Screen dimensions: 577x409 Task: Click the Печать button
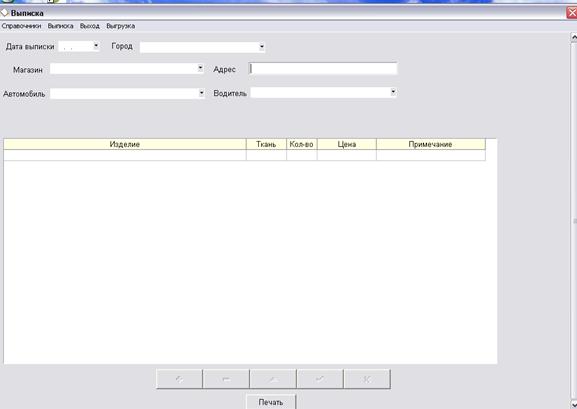click(271, 402)
